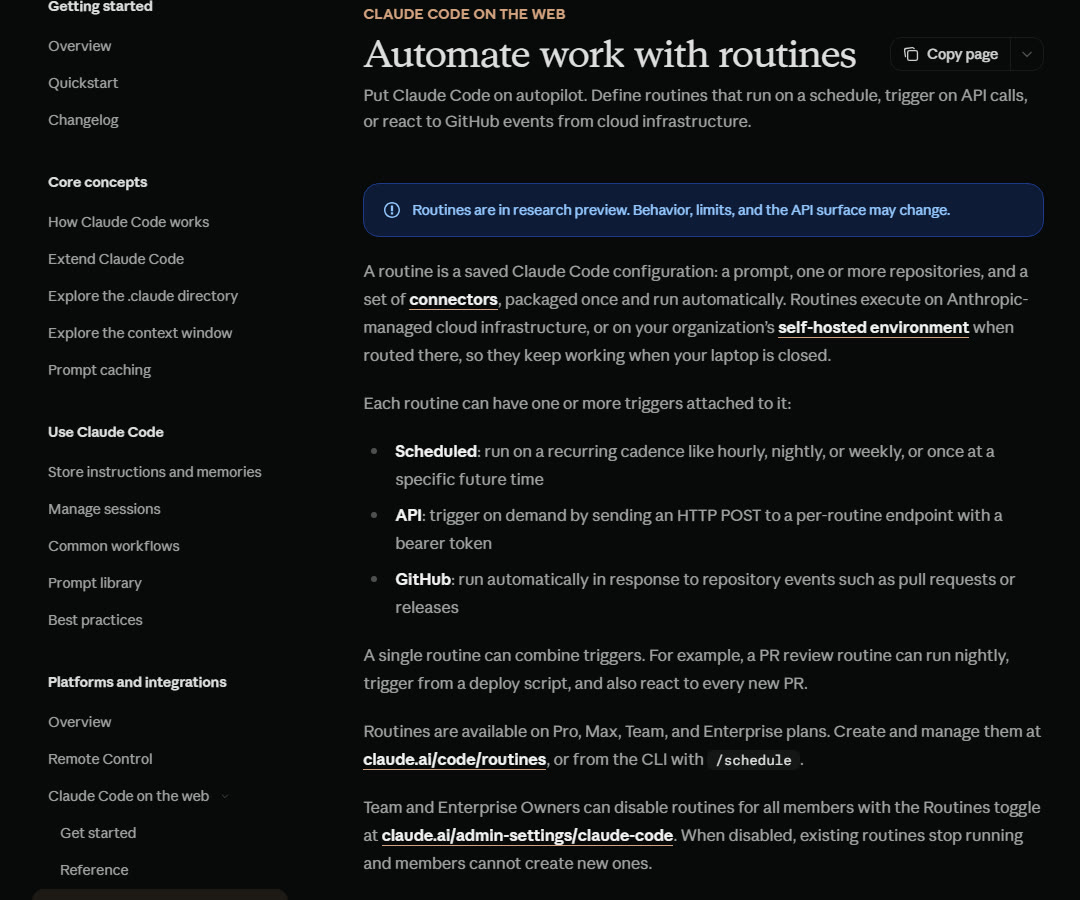Open Explore the .claude directory
Viewport: 1080px width, 900px height.
(x=143, y=296)
